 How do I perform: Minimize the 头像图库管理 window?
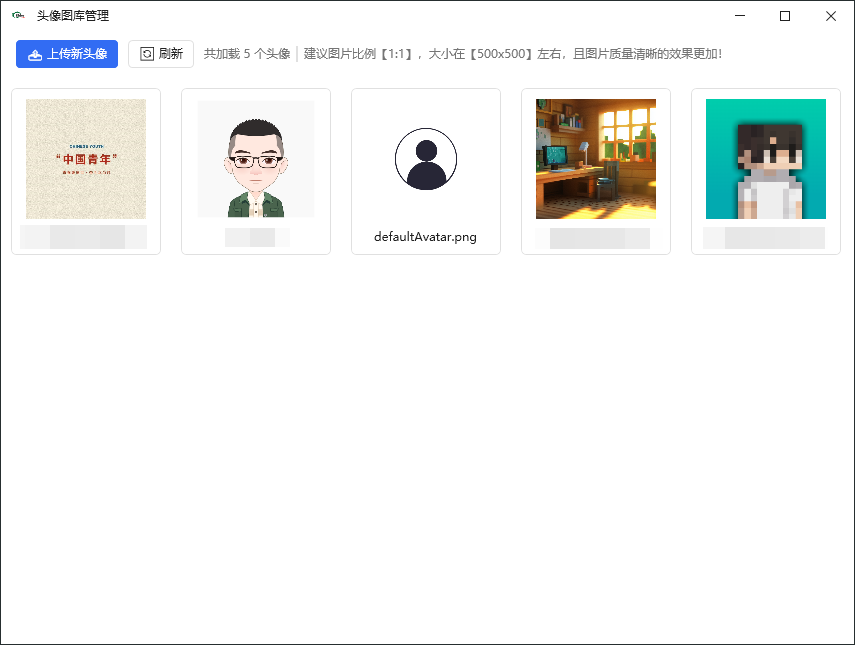740,16
